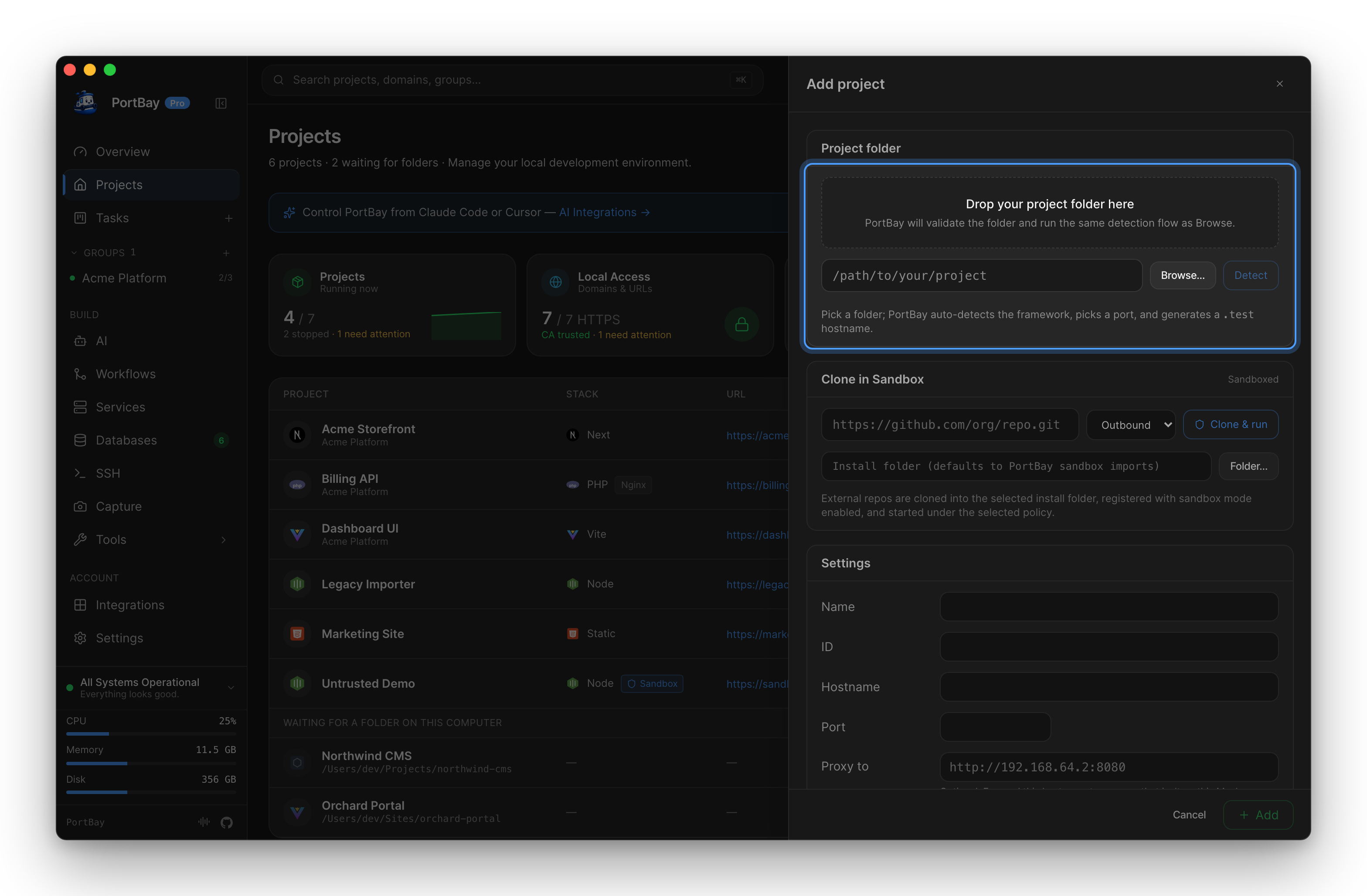Focus the search projects field

[512, 80]
